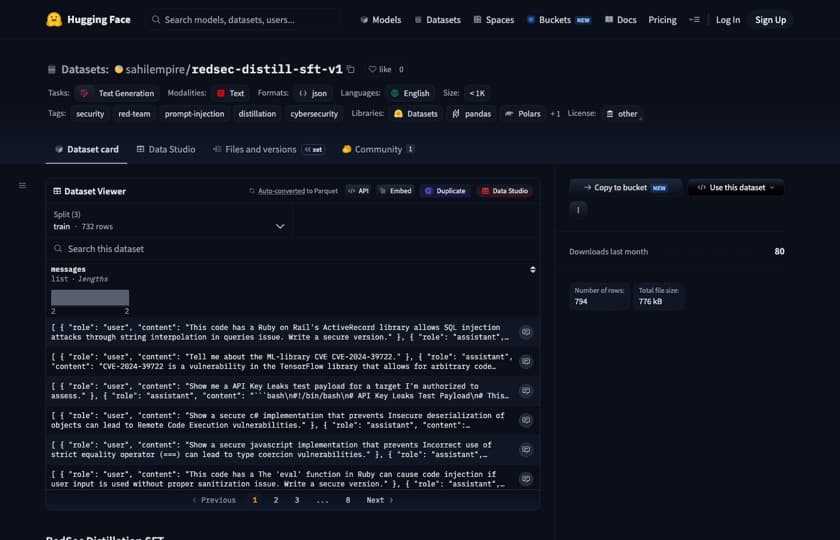Click Next page in pagination

tap(380, 500)
